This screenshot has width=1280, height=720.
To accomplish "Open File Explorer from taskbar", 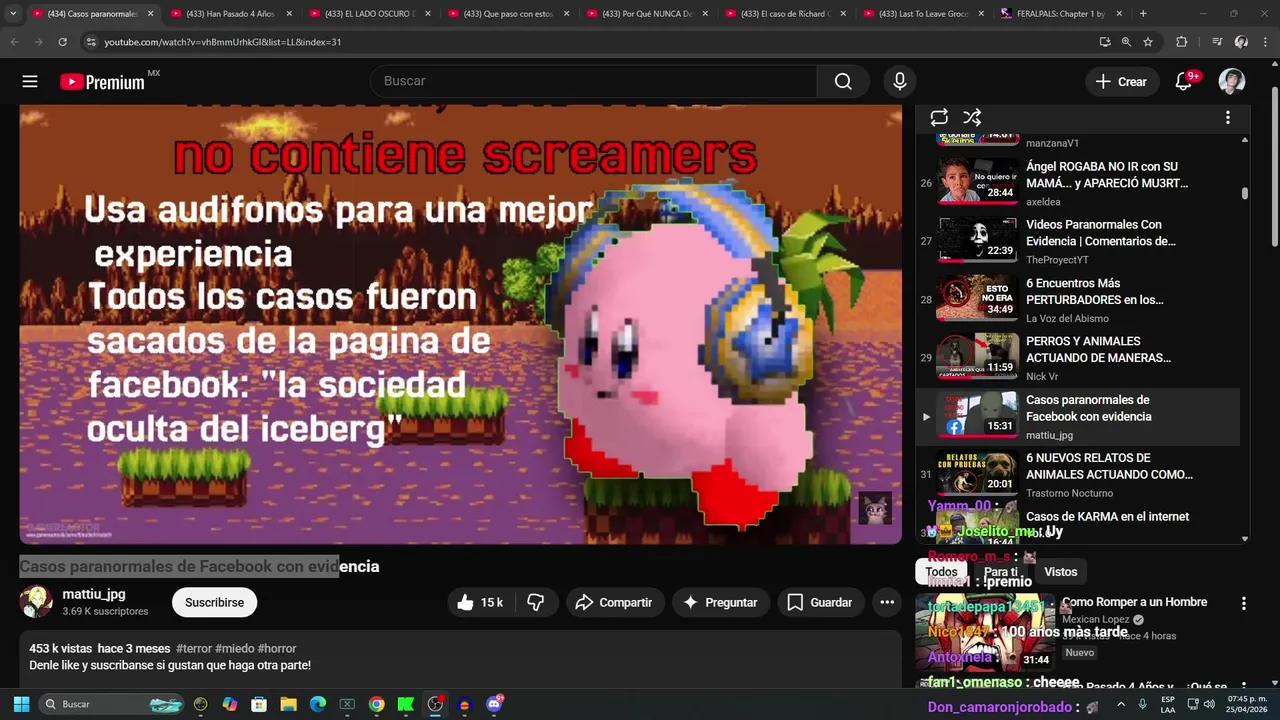I will 288,704.
